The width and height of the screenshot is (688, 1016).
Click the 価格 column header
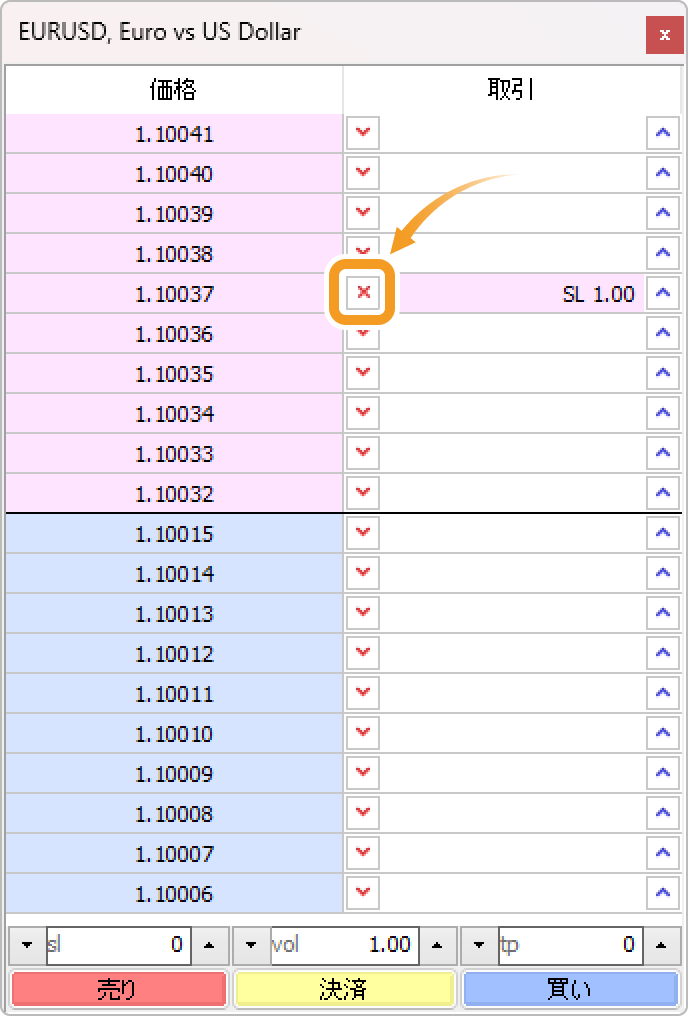[174, 89]
